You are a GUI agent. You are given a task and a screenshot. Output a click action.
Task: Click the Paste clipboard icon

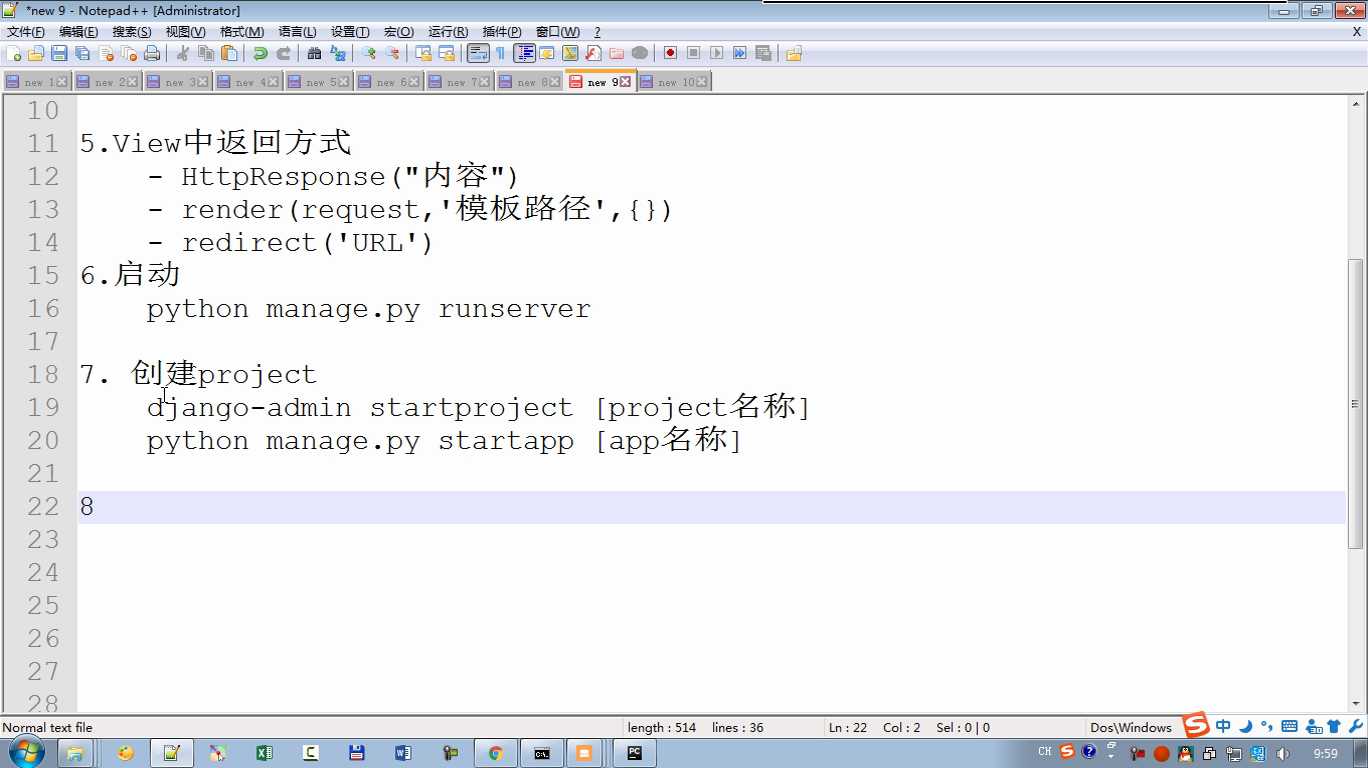[229, 53]
